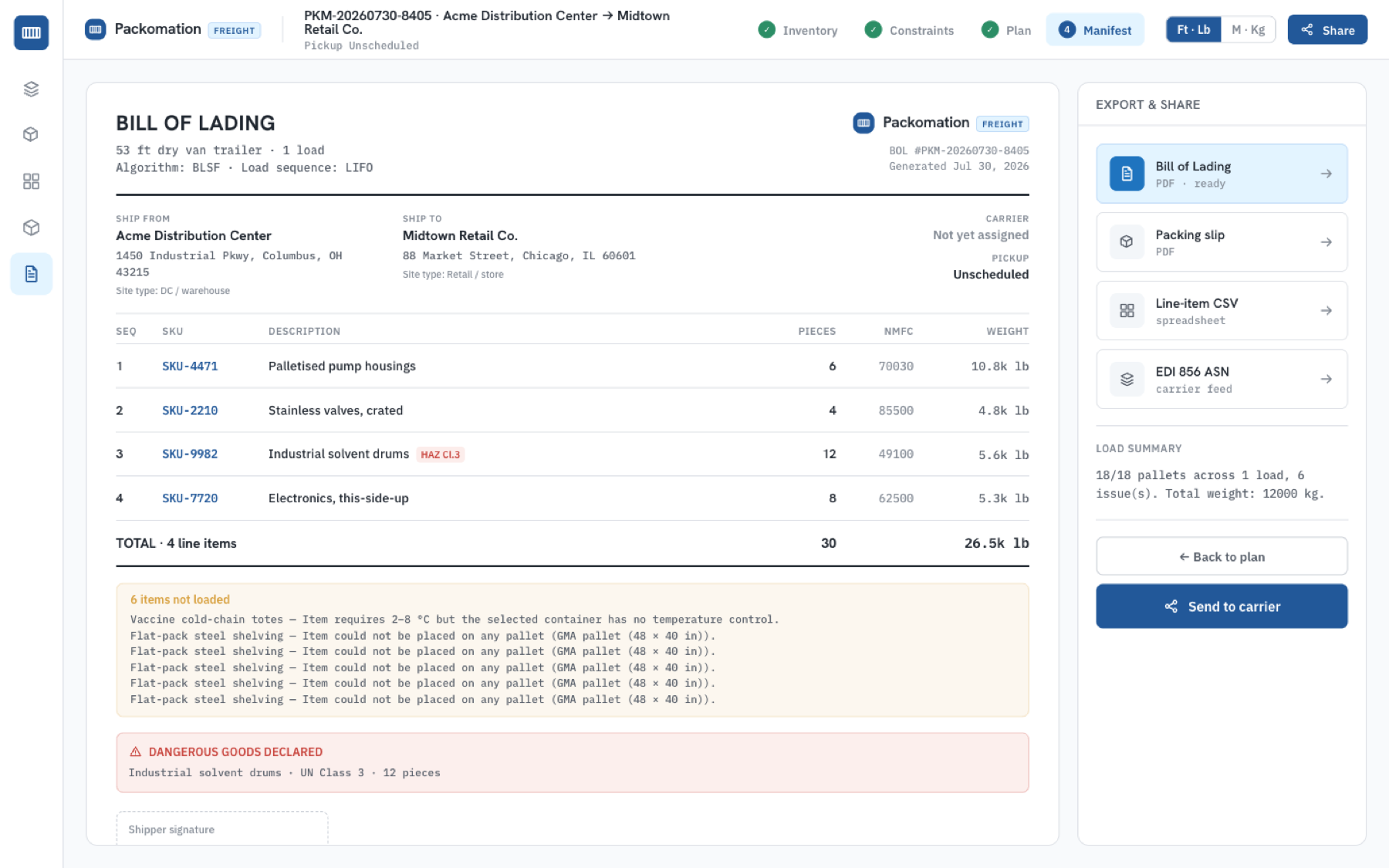This screenshot has width=1389, height=868.
Task: Click "Not yet assigned" carrier text
Action: (980, 235)
